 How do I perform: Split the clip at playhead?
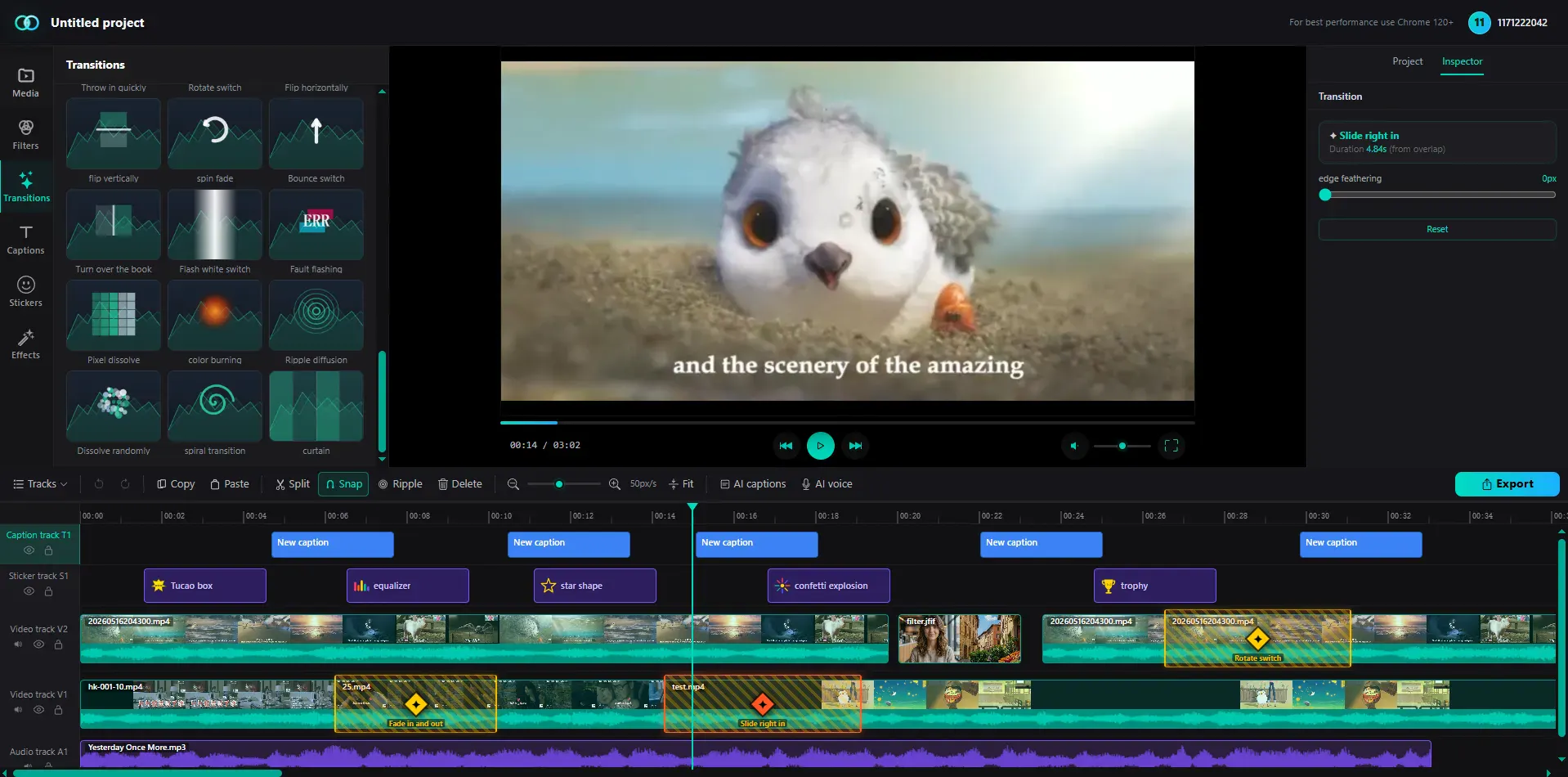293,484
